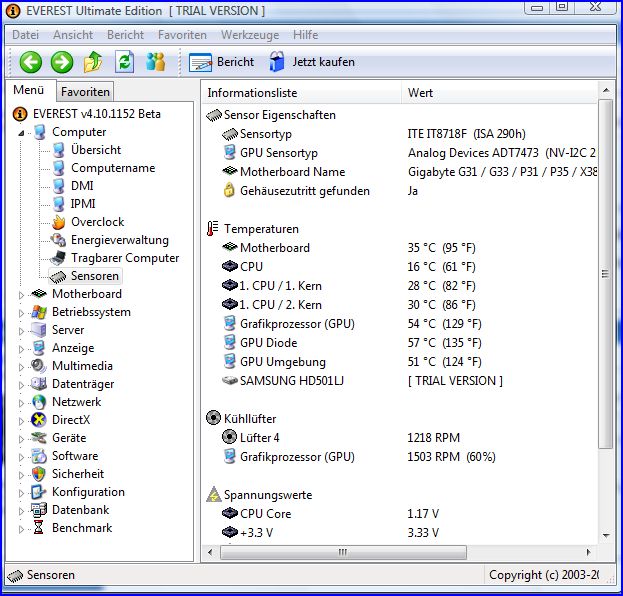Open the Werkzeuge menu

(250, 35)
